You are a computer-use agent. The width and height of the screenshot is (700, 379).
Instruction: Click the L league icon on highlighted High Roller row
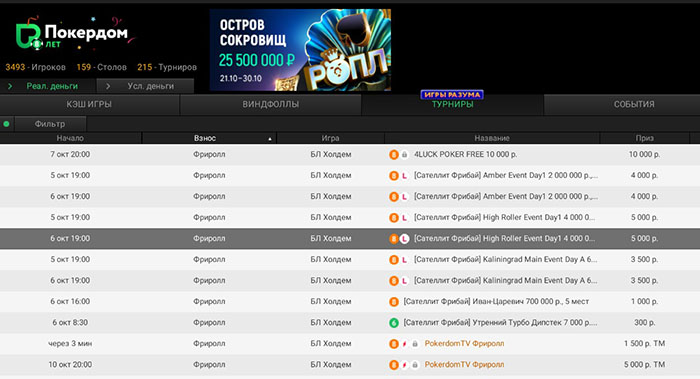click(x=404, y=239)
